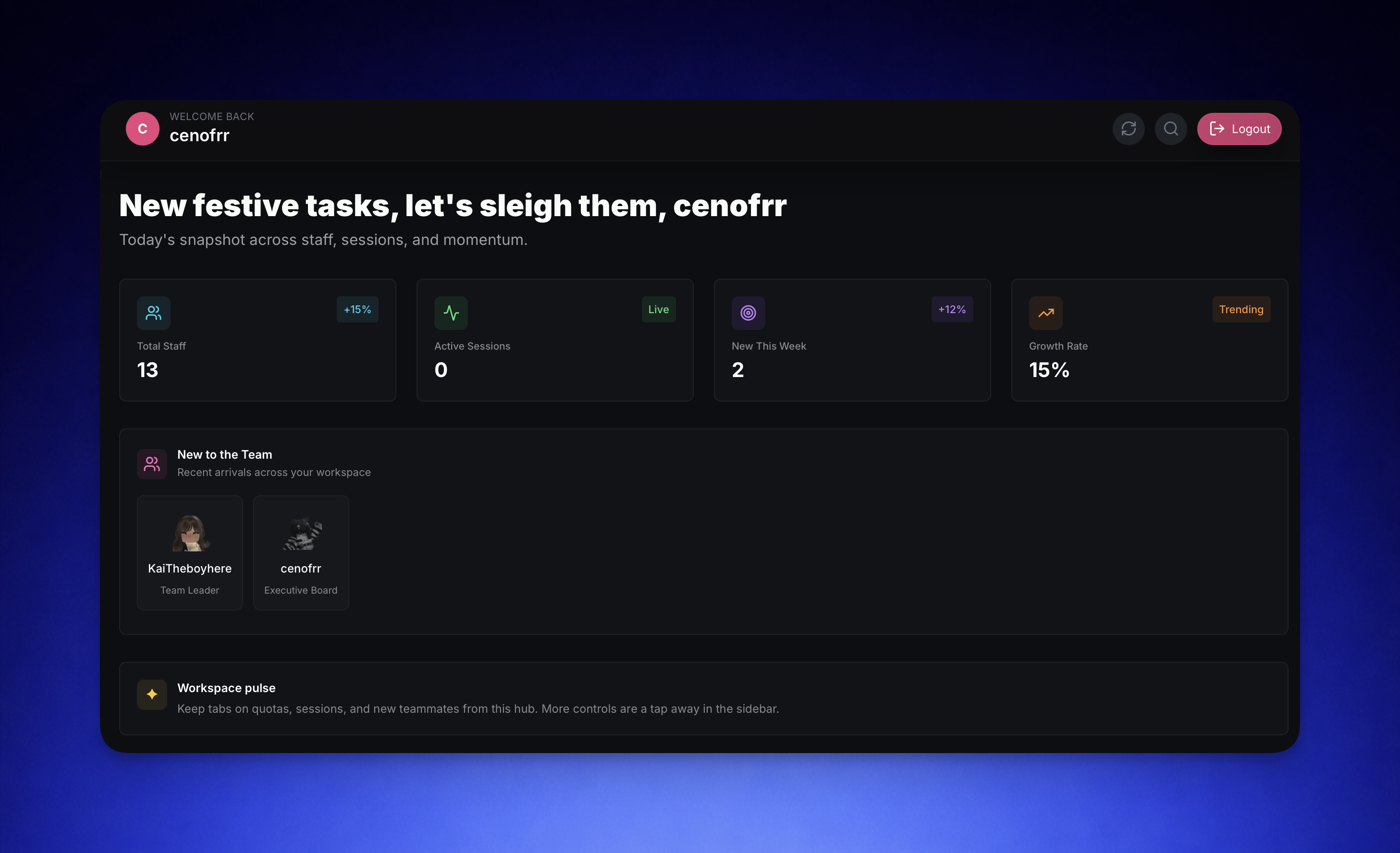Click the cenofrr username in header

point(199,136)
